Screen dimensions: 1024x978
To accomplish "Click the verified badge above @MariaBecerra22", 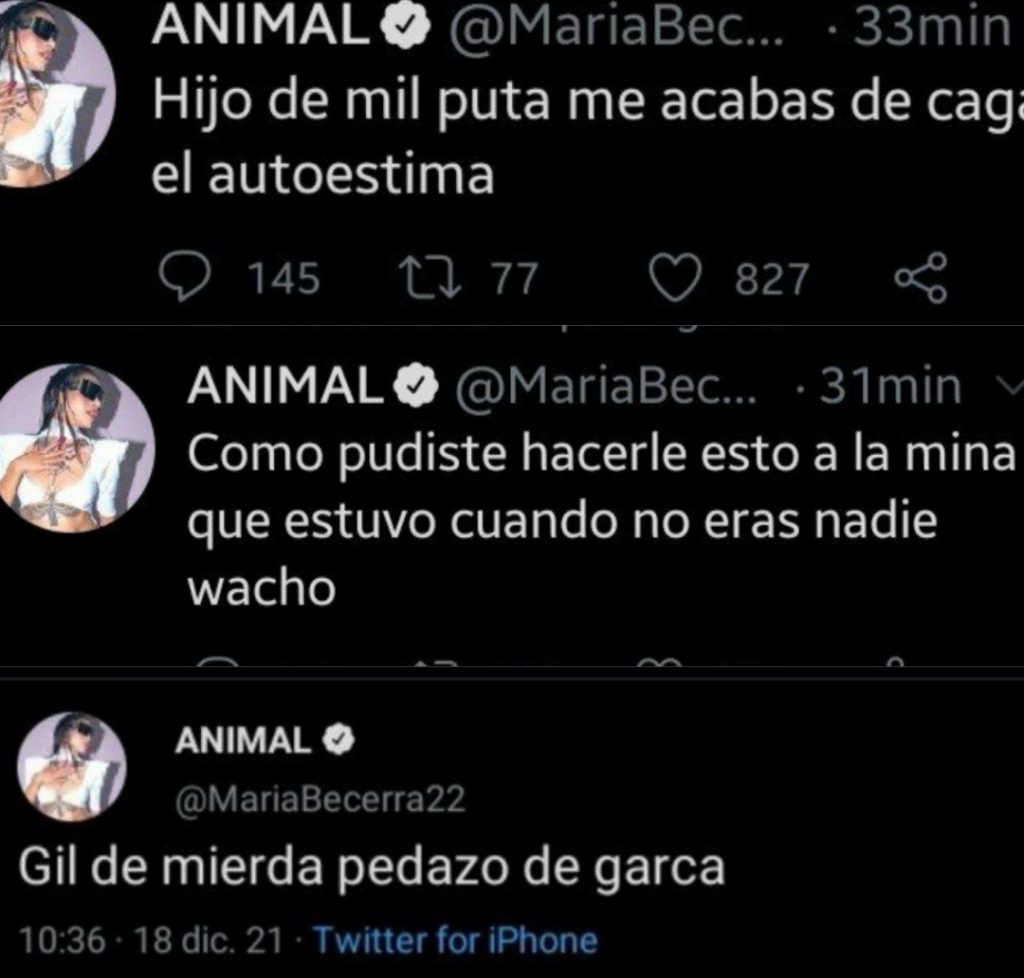I will (x=340, y=741).
